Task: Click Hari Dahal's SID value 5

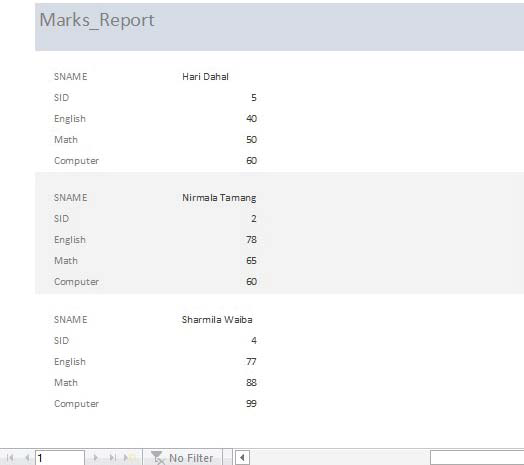Action: [x=254, y=98]
